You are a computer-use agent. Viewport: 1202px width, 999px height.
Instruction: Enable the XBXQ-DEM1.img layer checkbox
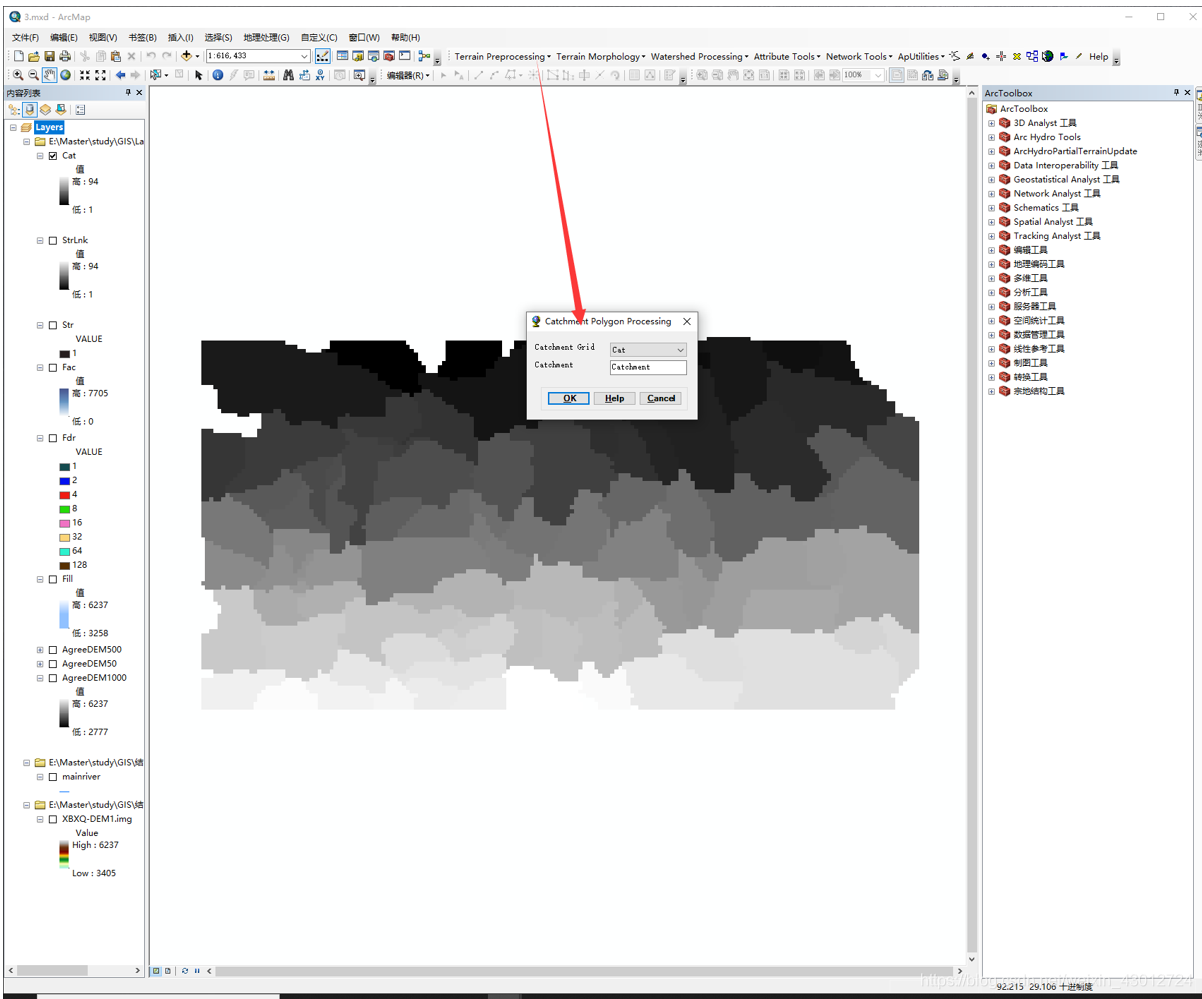(x=53, y=819)
